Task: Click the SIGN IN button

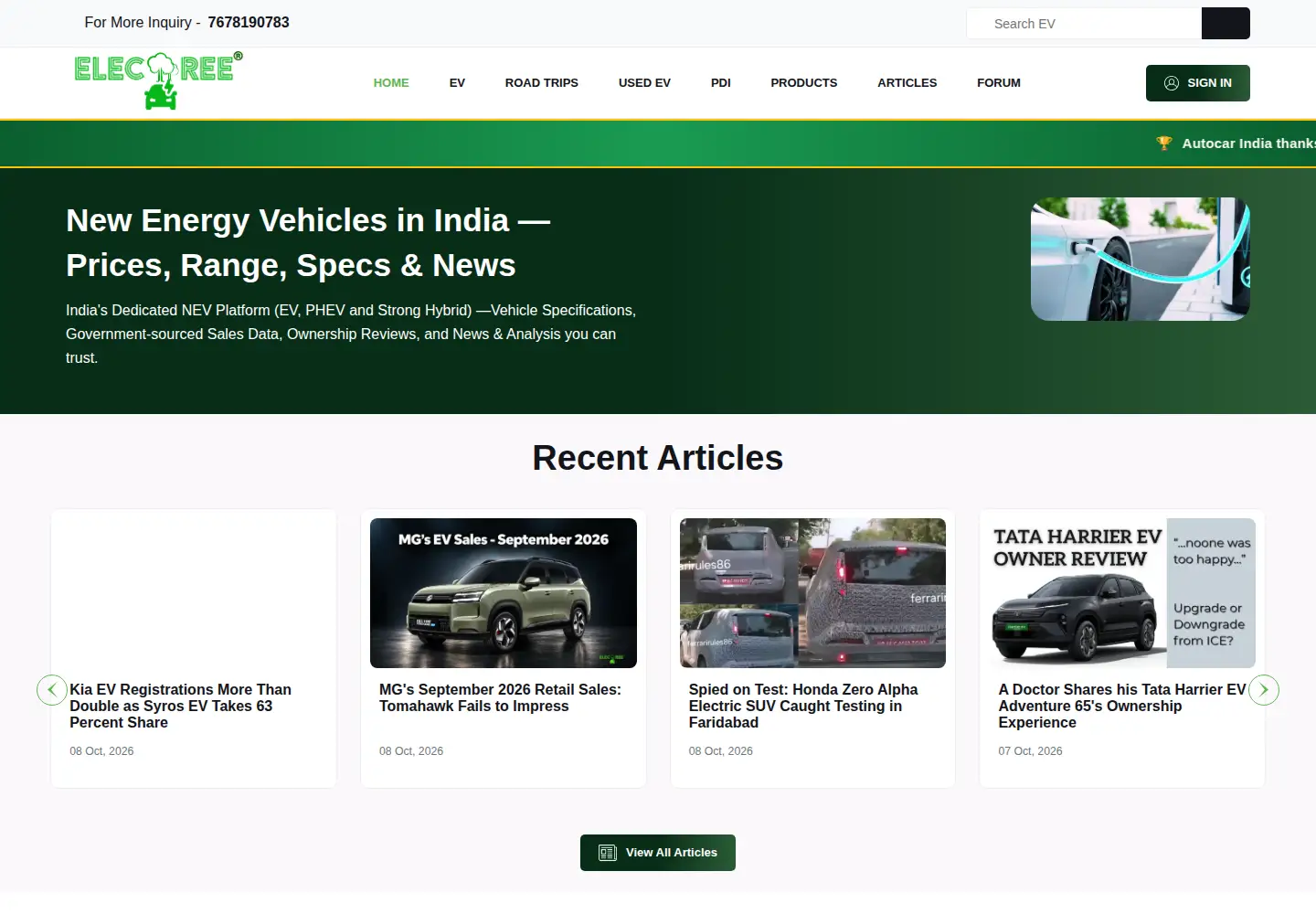Action: (x=1198, y=83)
